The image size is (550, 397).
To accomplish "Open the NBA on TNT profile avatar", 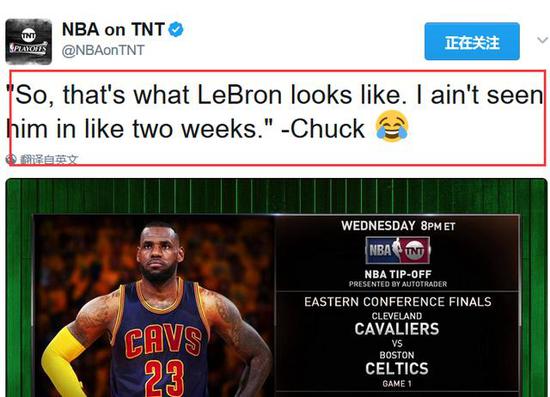I will pos(28,42).
